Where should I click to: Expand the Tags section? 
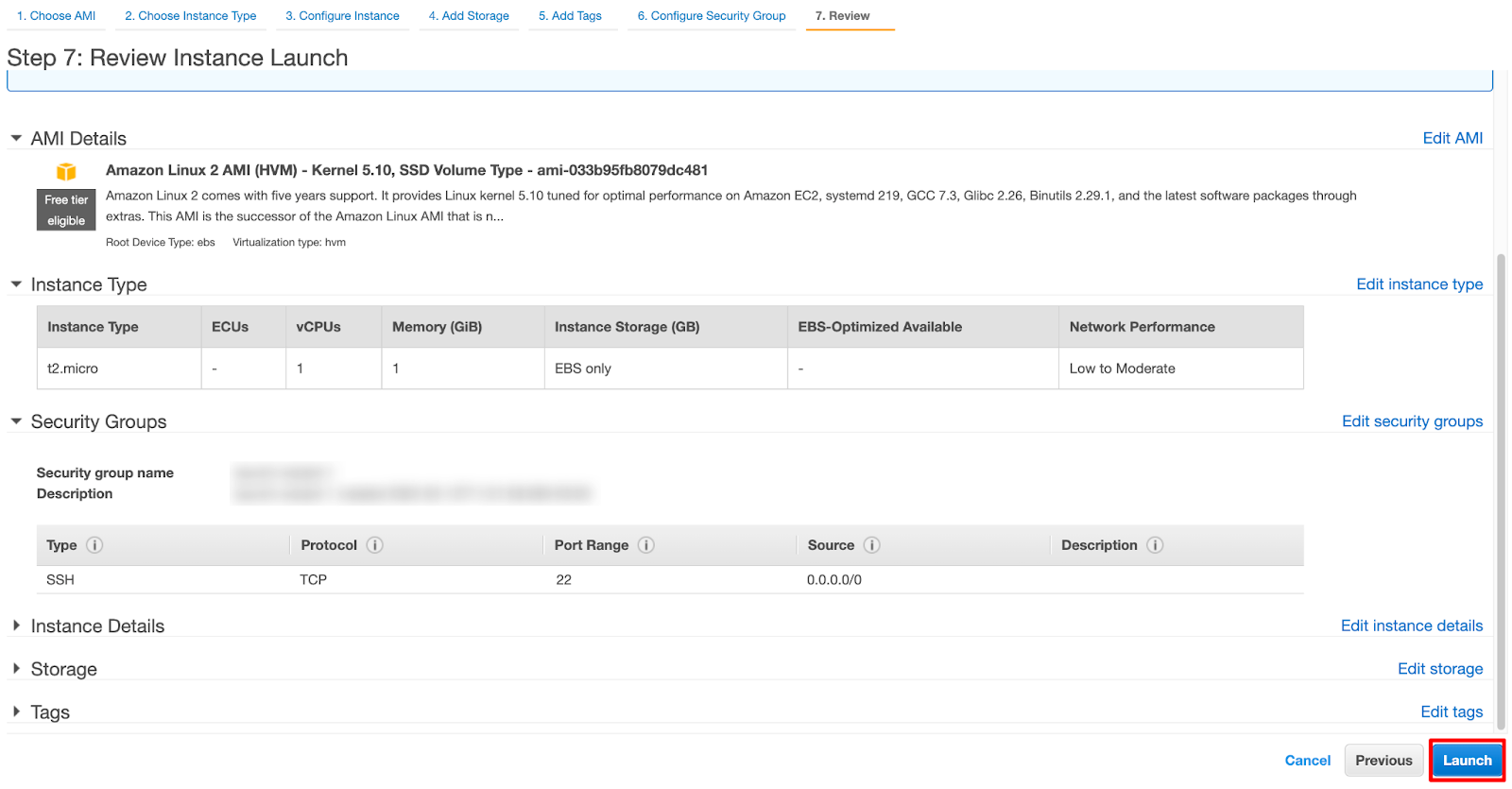pyautogui.click(x=16, y=712)
